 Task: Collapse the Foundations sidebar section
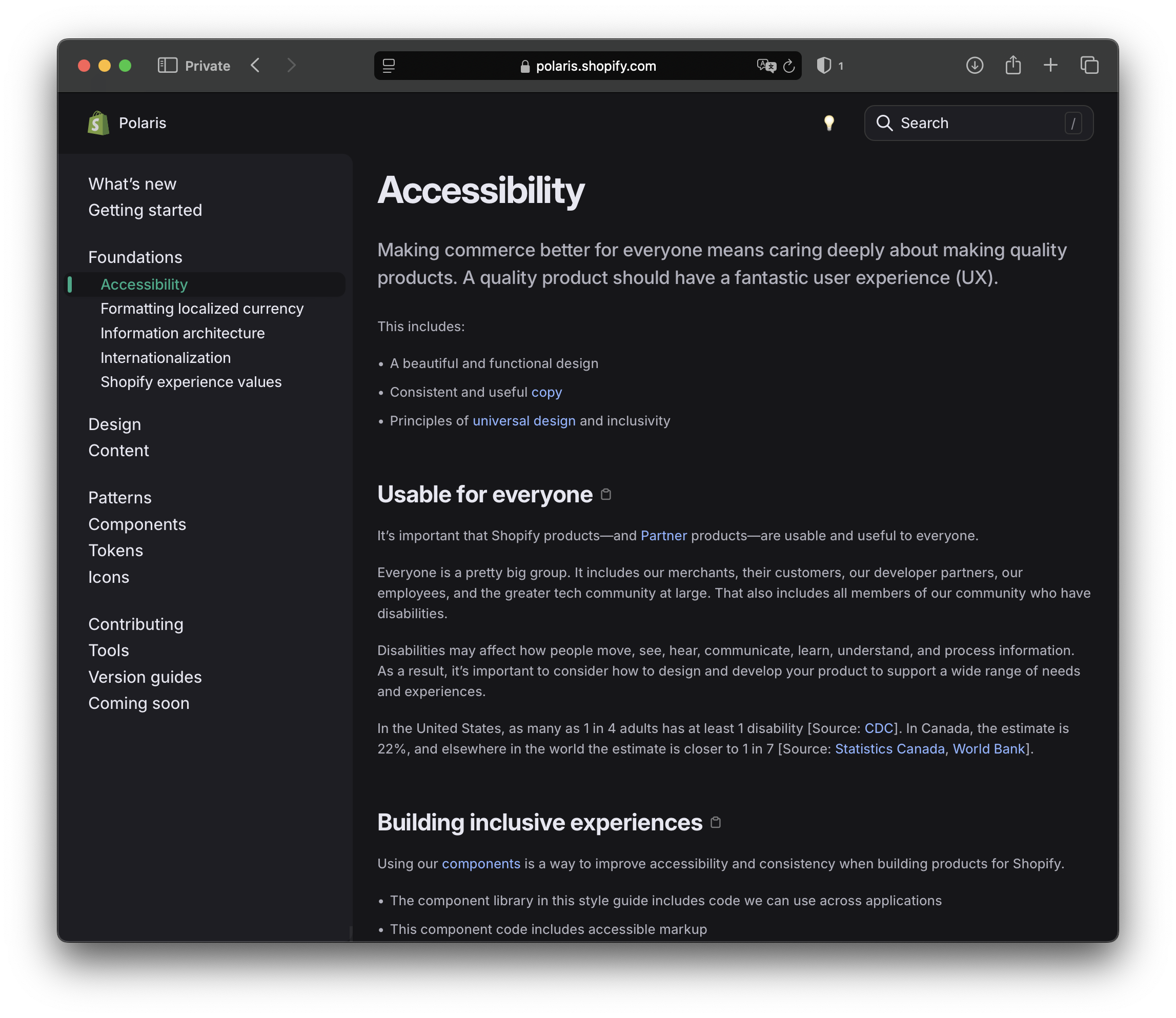pos(135,257)
